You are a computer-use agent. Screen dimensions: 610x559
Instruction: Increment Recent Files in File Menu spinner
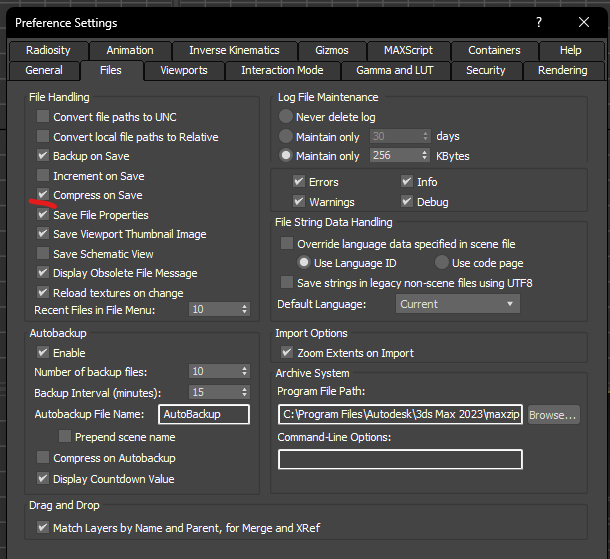[243, 307]
